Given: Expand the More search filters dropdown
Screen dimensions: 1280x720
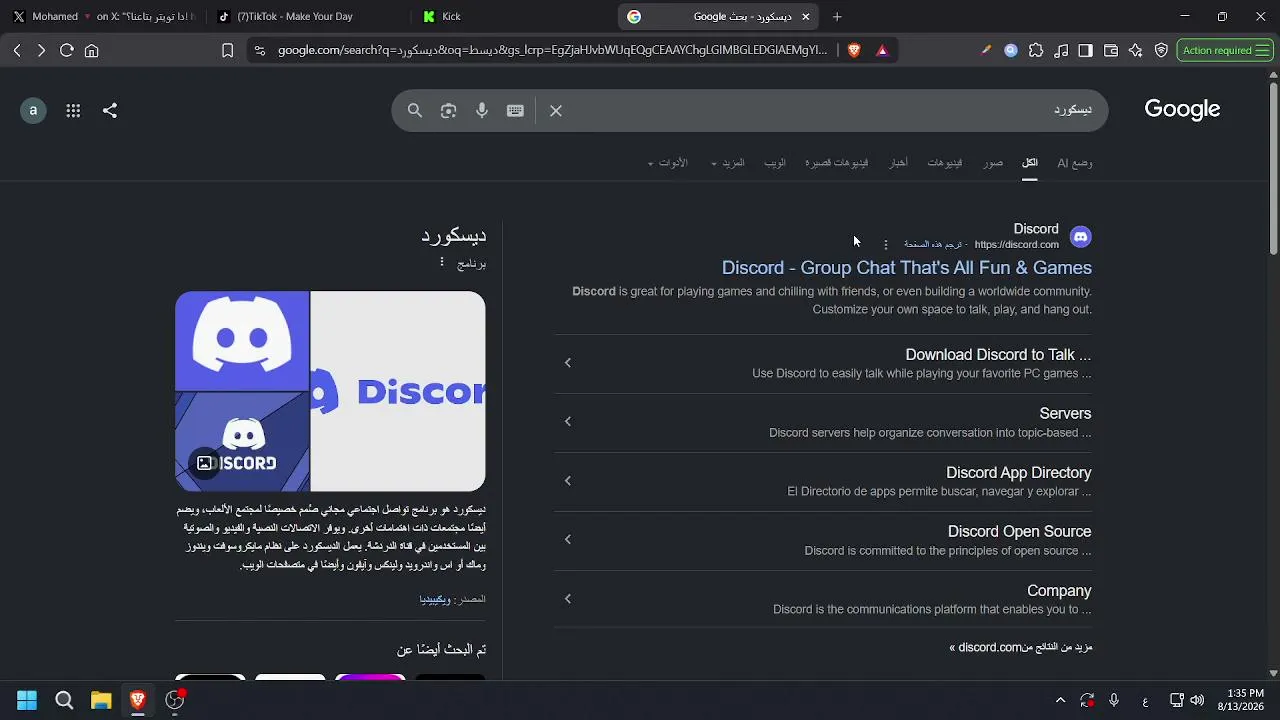Looking at the screenshot, I should [x=728, y=163].
